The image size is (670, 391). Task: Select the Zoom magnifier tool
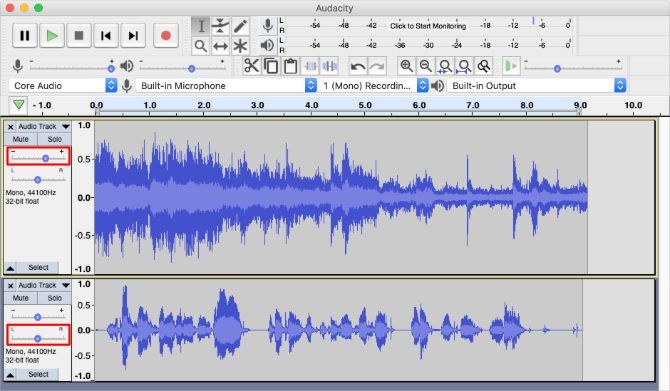click(x=200, y=46)
